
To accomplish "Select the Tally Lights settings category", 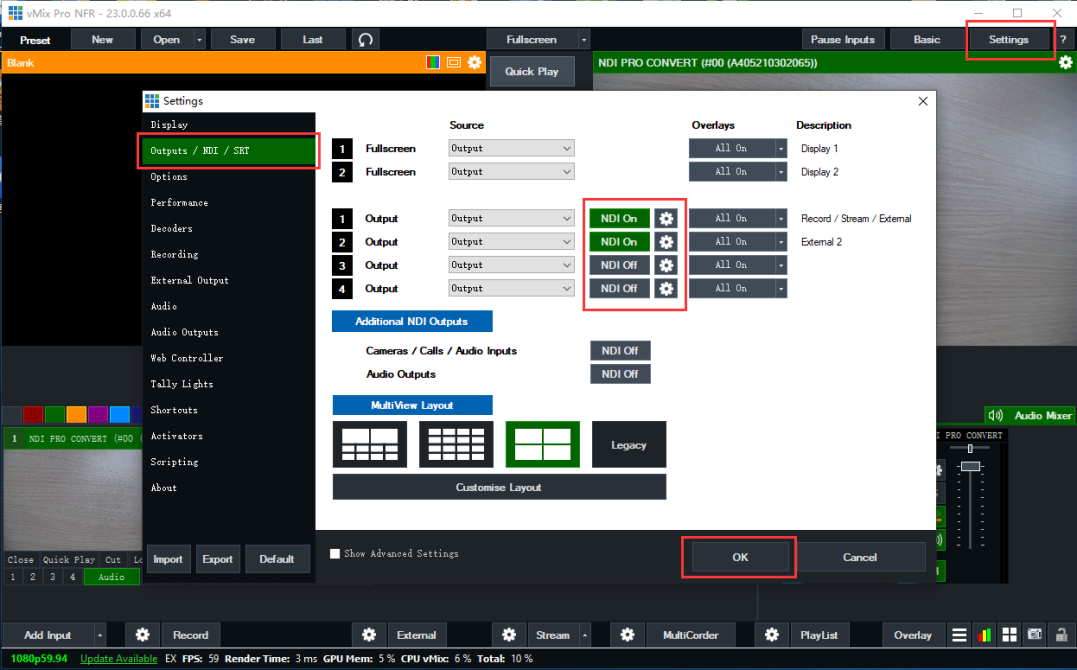I will click(x=229, y=384).
